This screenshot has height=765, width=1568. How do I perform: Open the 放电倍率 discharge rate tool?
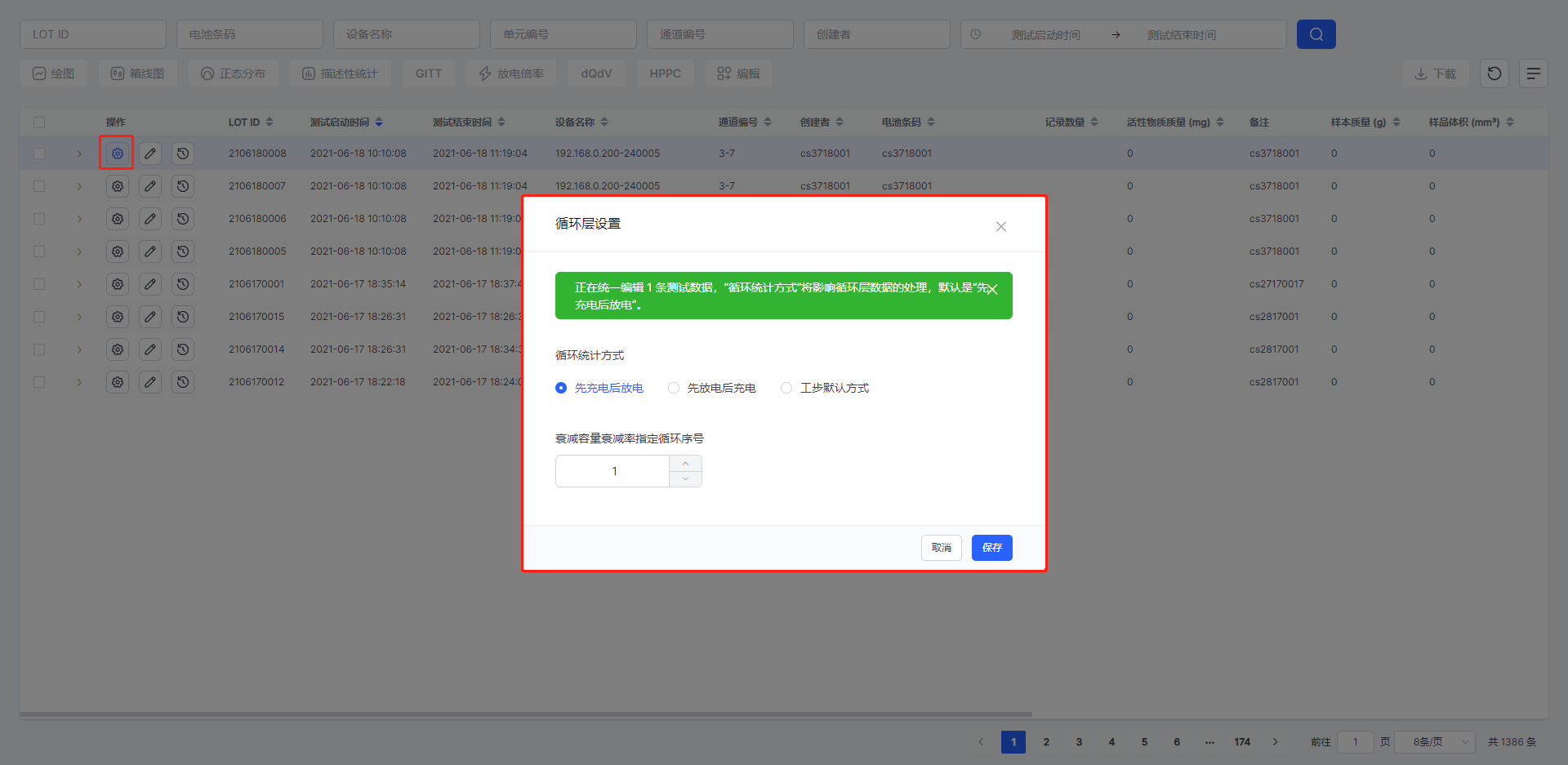click(x=511, y=73)
